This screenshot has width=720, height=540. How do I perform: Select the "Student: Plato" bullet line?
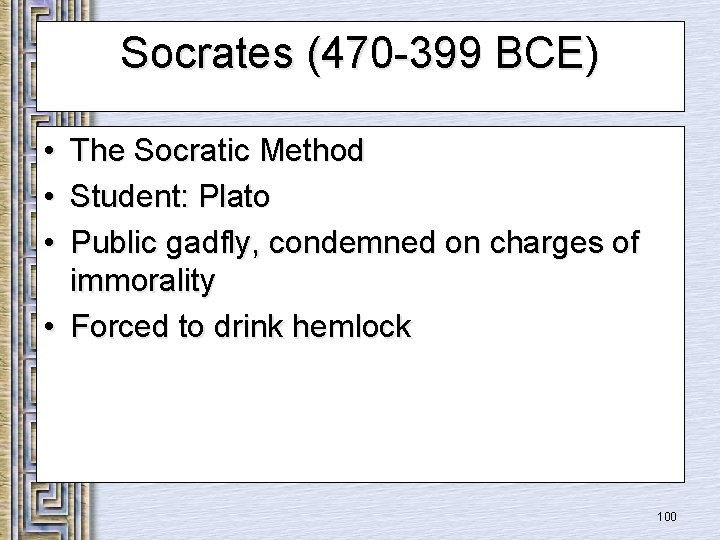[169, 196]
